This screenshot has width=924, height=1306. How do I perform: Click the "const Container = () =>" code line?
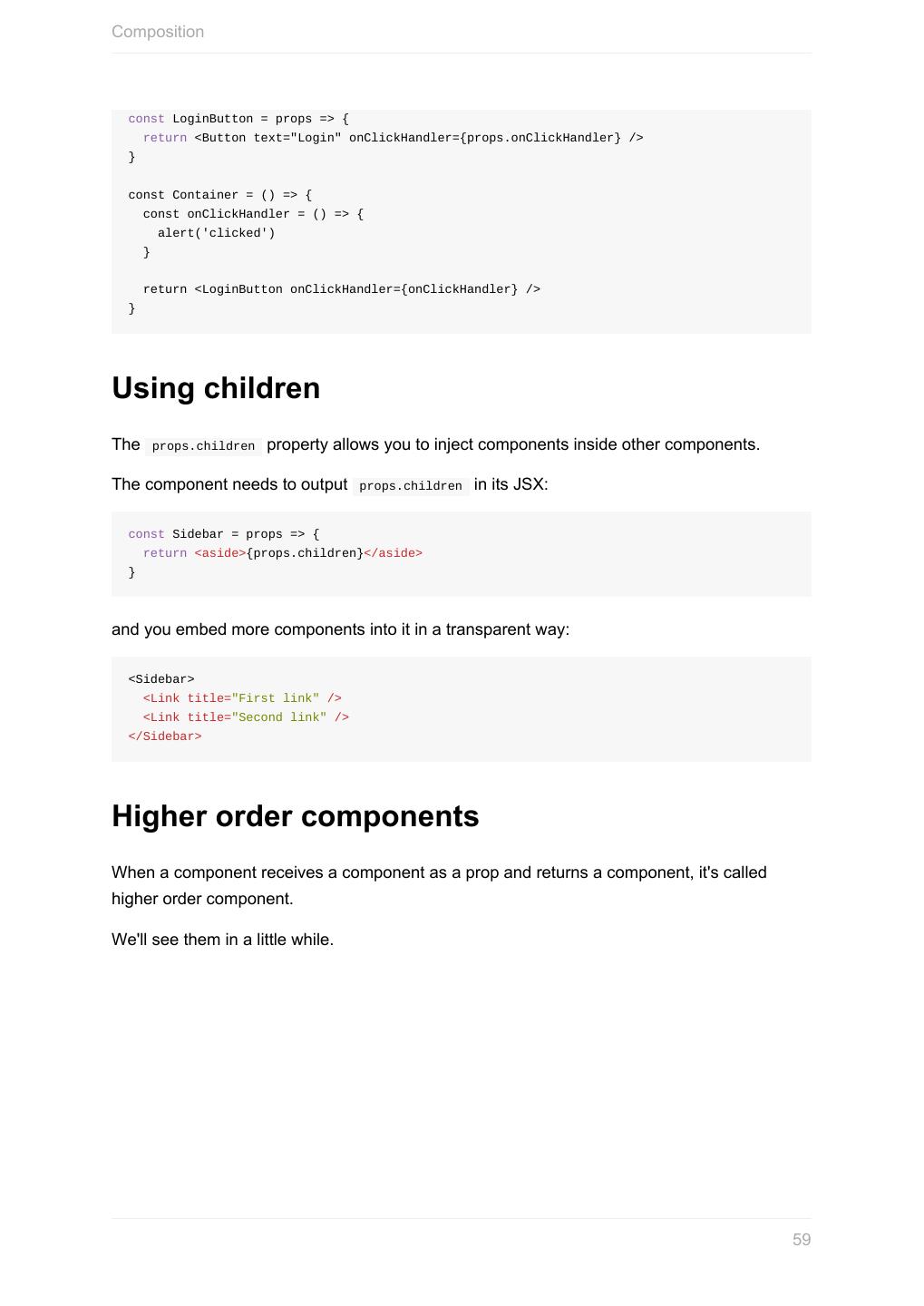tap(219, 195)
